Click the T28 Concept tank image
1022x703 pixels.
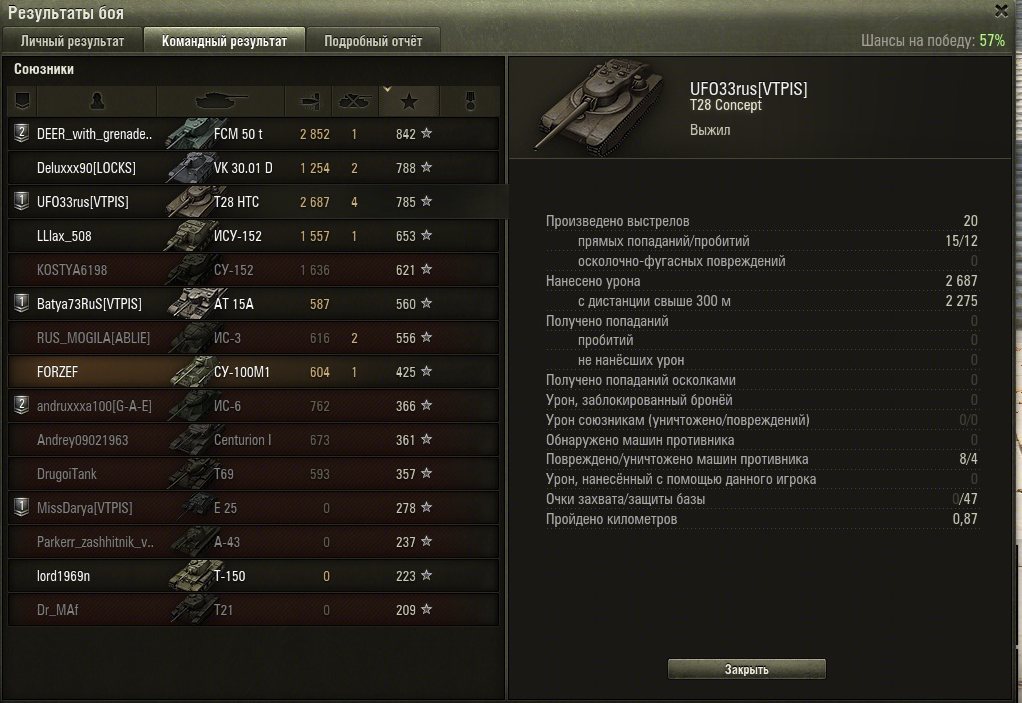(597, 106)
